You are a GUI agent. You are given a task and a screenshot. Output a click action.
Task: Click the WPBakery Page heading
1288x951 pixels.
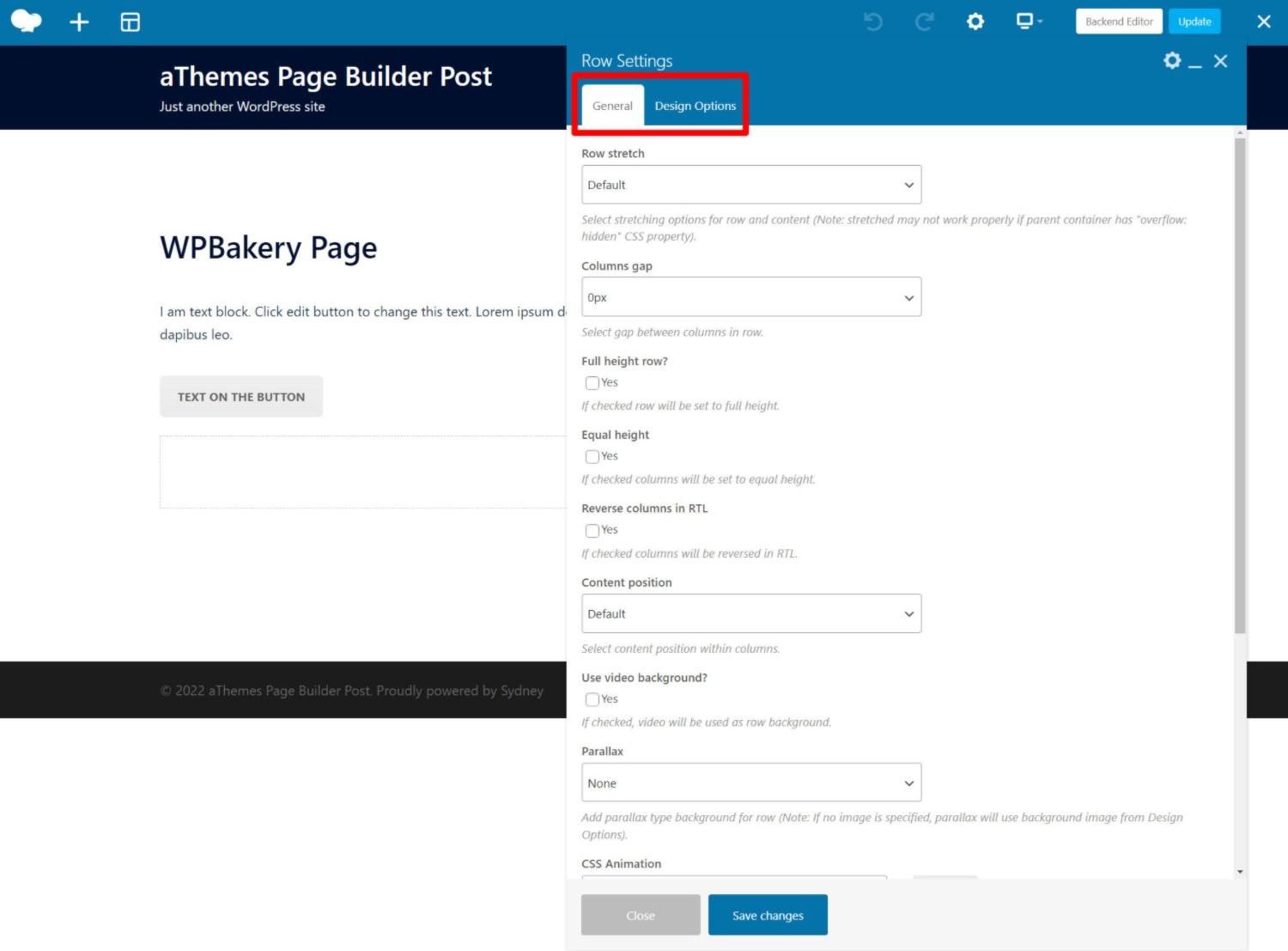[x=268, y=247]
